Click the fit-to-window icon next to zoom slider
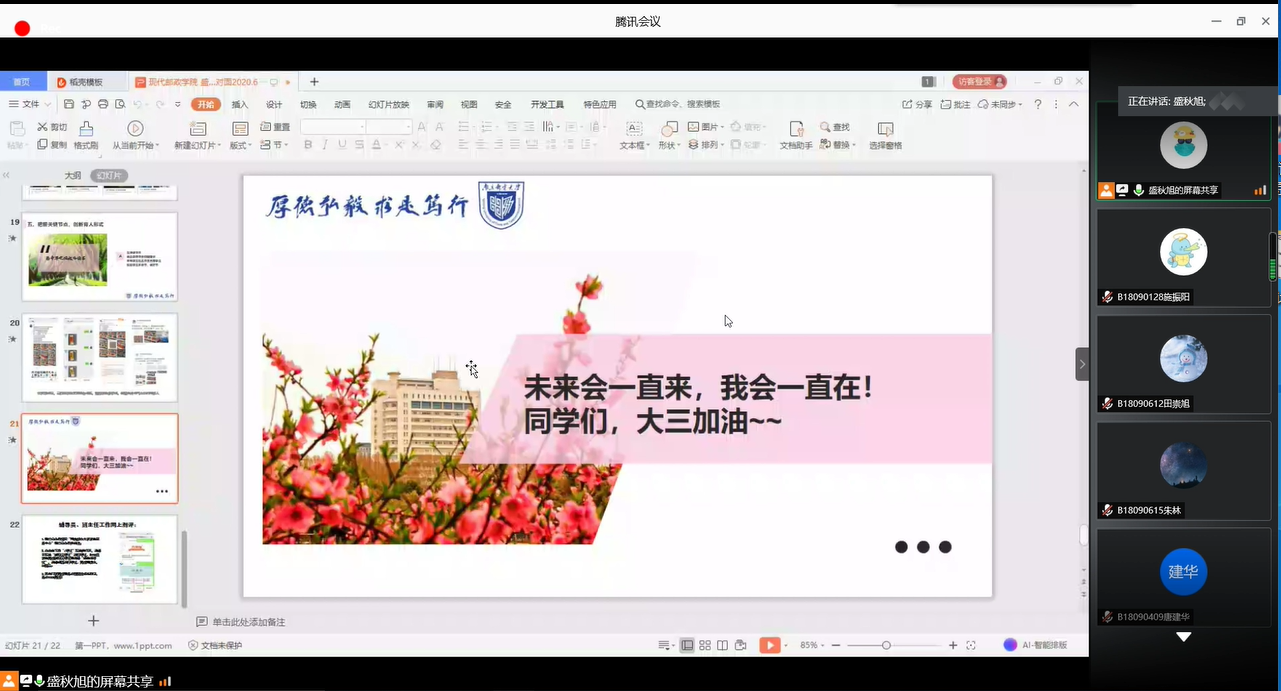Viewport: 1281px width, 691px height. click(971, 645)
